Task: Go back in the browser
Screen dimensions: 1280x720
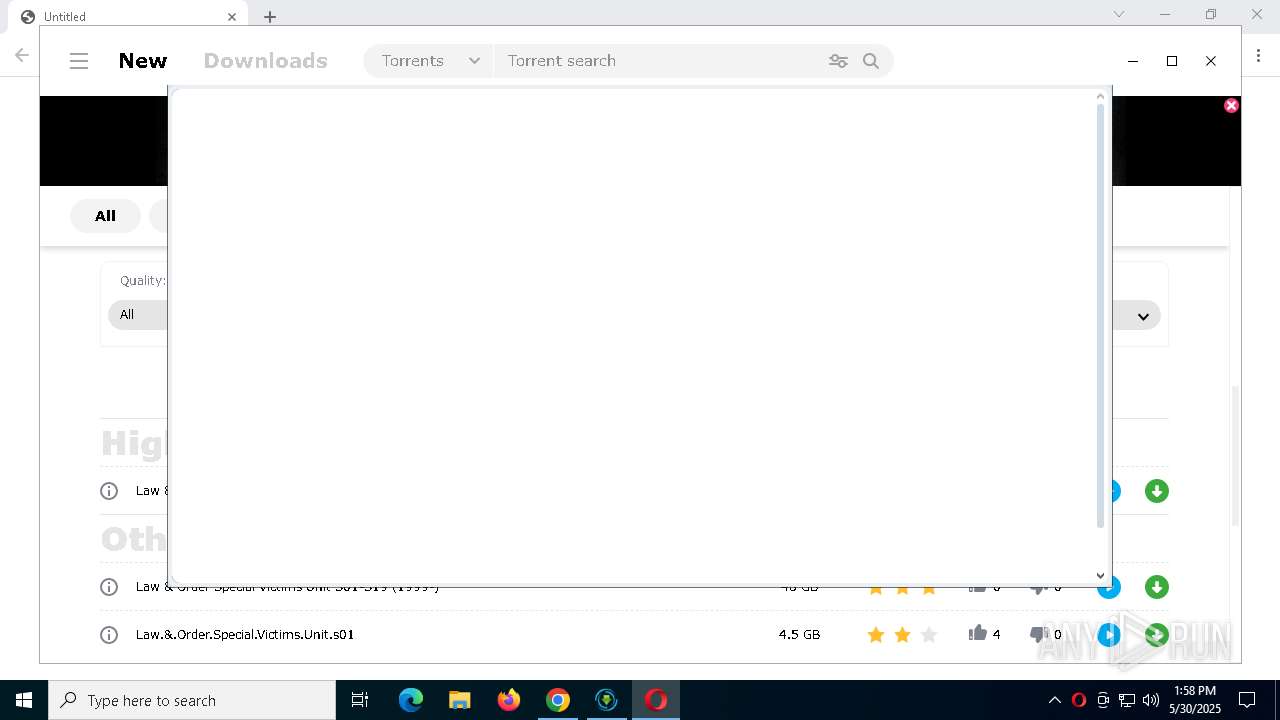Action: pos(22,55)
